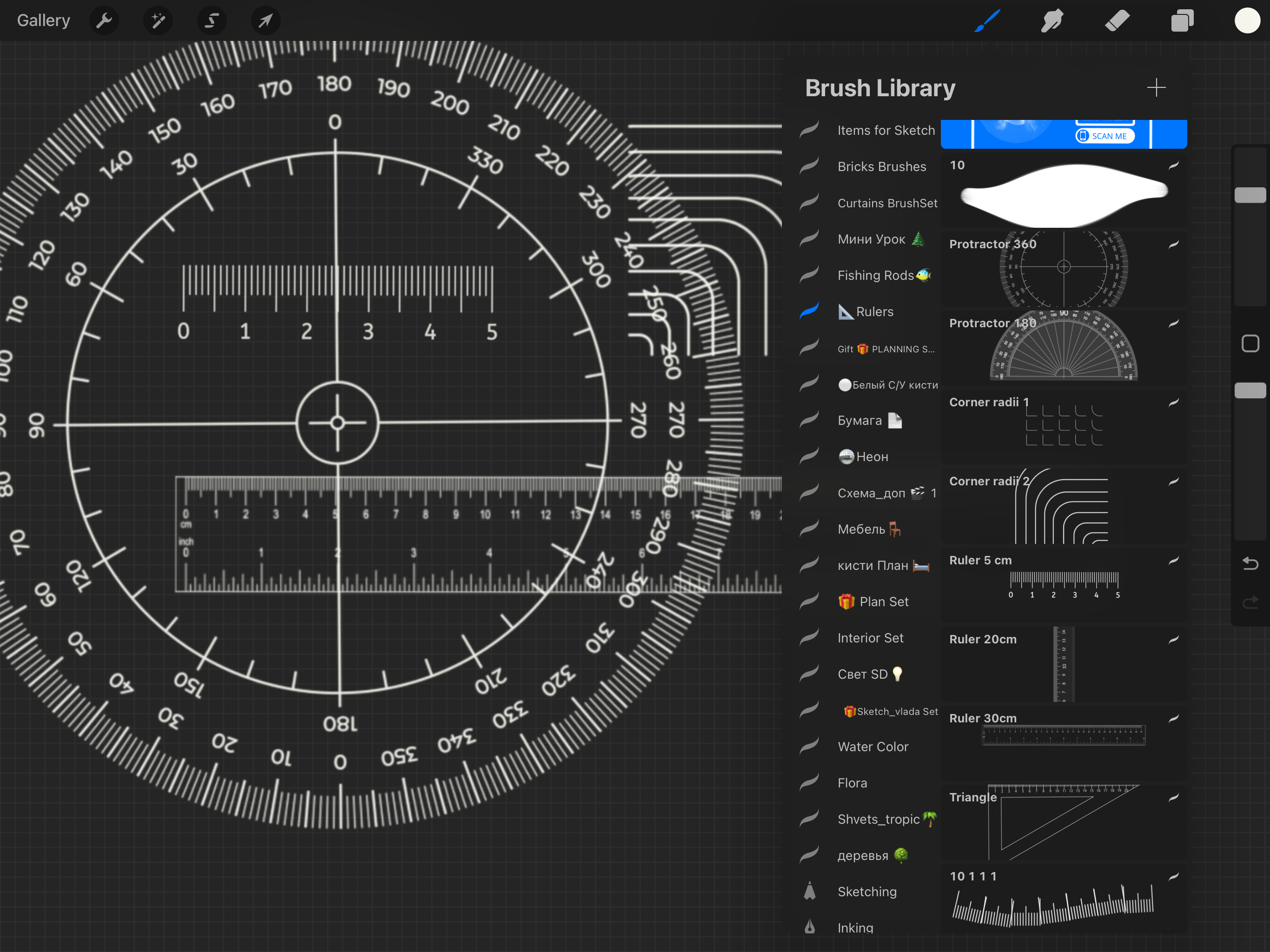Return to the Gallery
This screenshot has width=1270, height=952.
point(43,20)
